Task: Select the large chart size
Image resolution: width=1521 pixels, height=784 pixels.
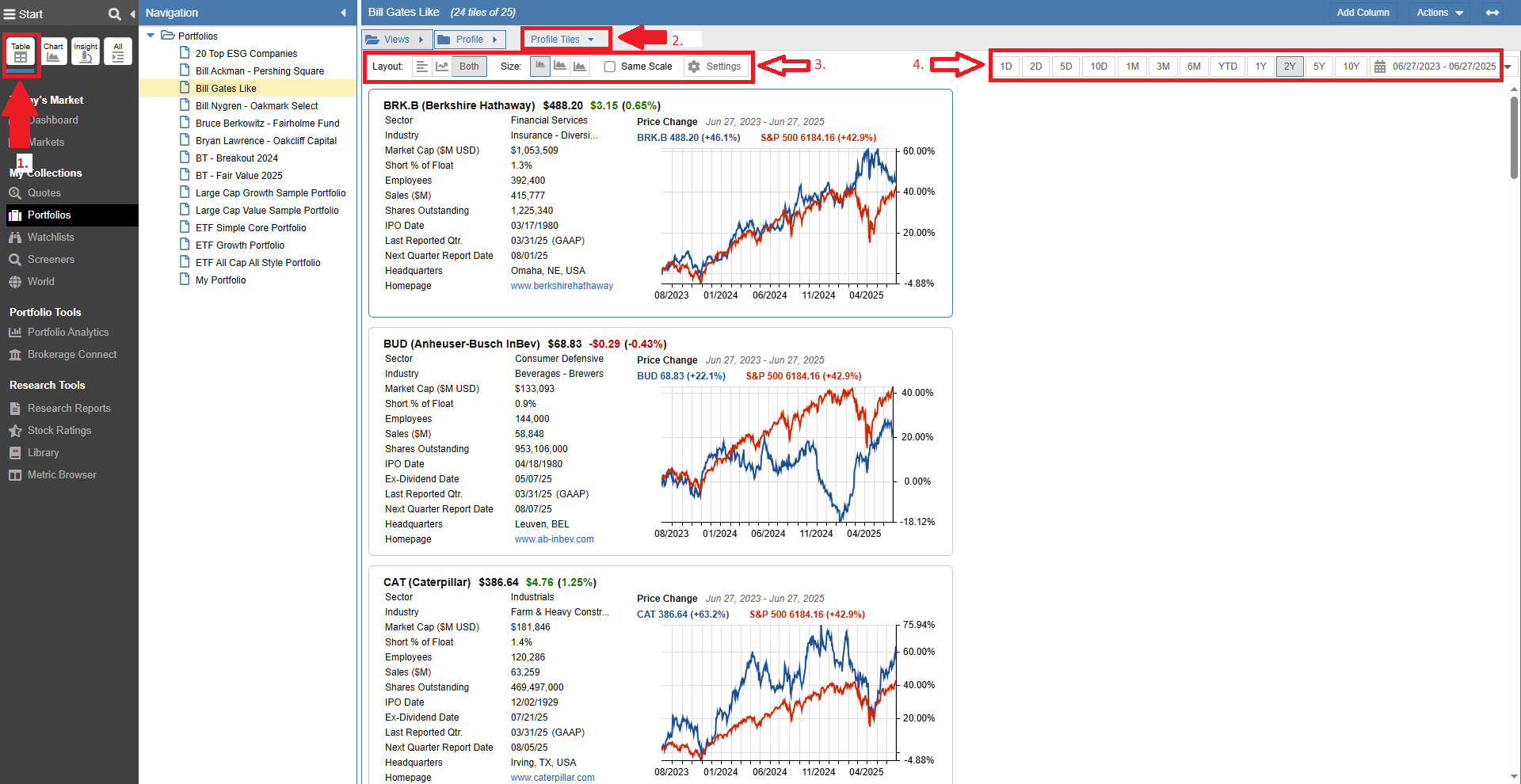Action: tap(580, 67)
